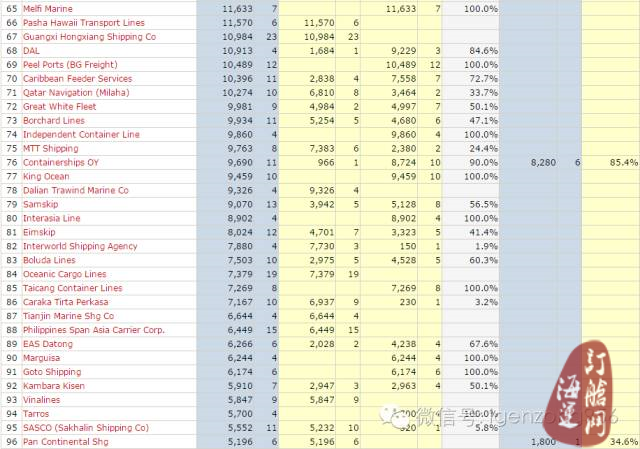Open Caribbean Feeder Services link
Viewport: 640px width, 449px height.
pyautogui.click(x=78, y=78)
